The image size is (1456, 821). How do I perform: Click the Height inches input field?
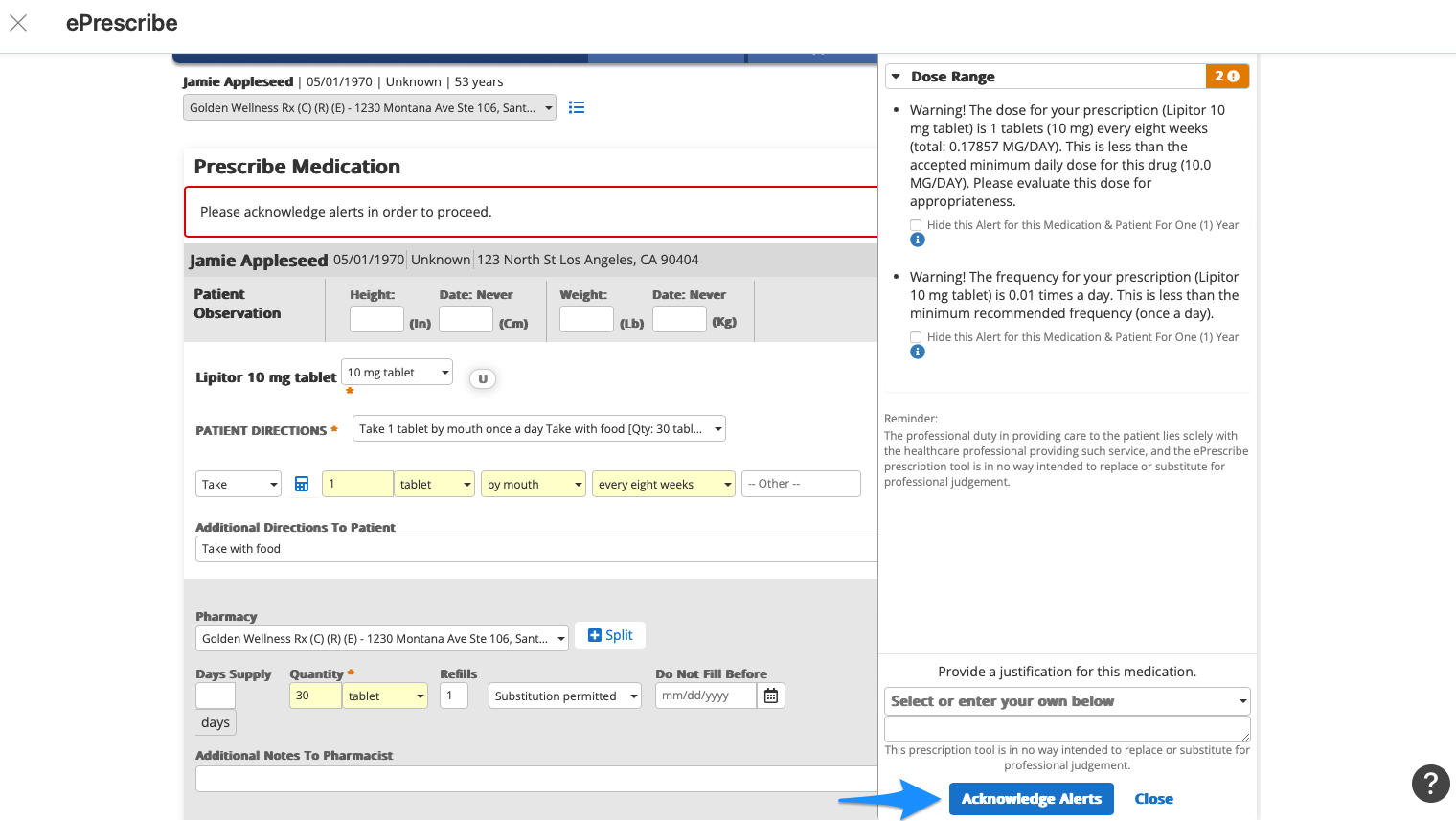coord(376,319)
